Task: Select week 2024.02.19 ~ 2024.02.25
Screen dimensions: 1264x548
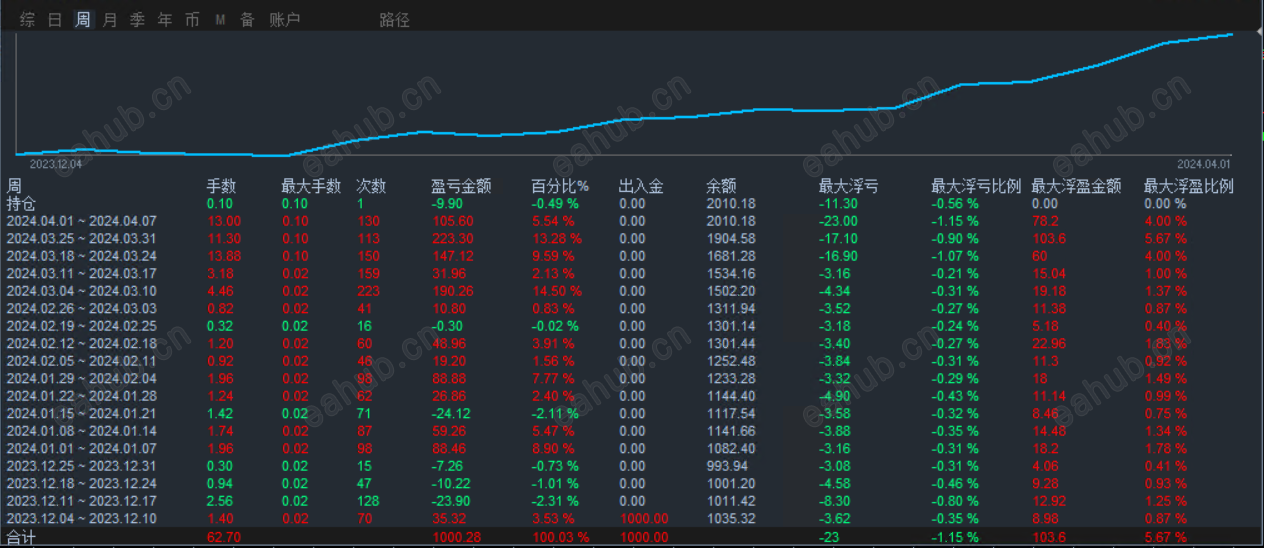Action: (x=82, y=325)
